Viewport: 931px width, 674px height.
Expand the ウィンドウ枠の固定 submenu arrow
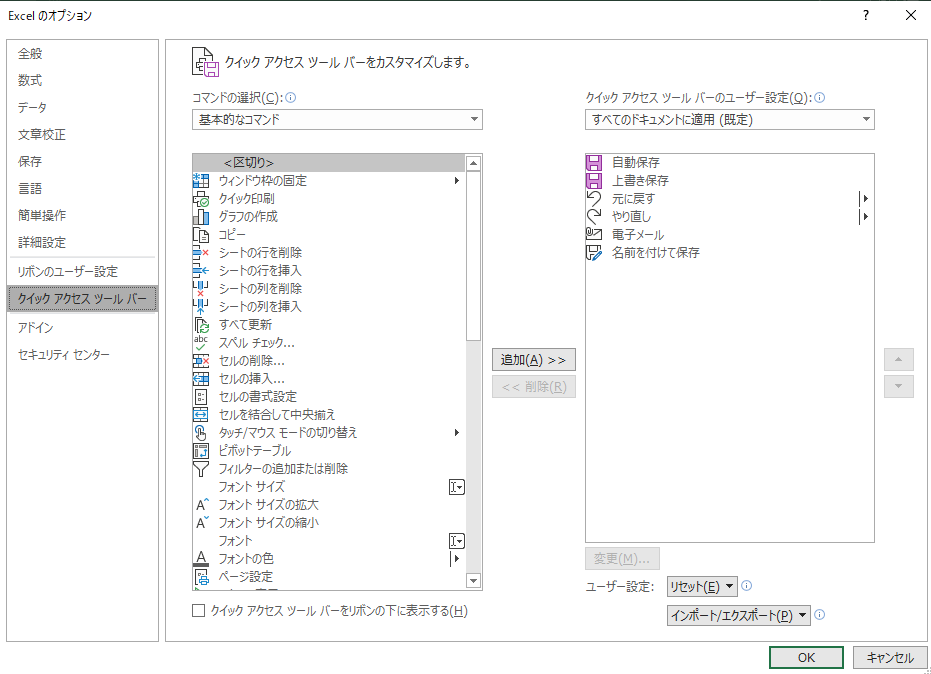click(x=457, y=181)
